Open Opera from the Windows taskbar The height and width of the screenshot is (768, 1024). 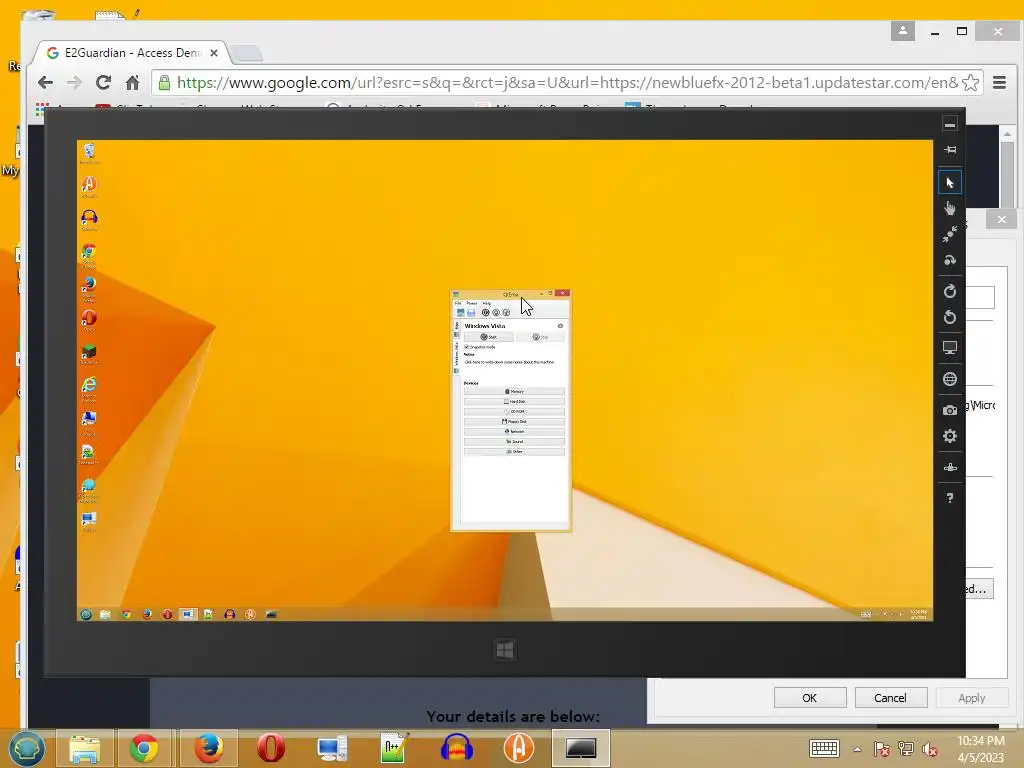[x=270, y=748]
